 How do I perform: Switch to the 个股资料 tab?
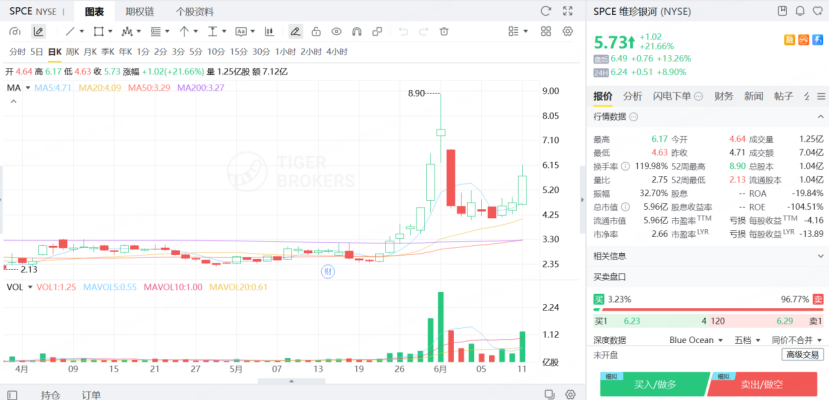pos(195,11)
